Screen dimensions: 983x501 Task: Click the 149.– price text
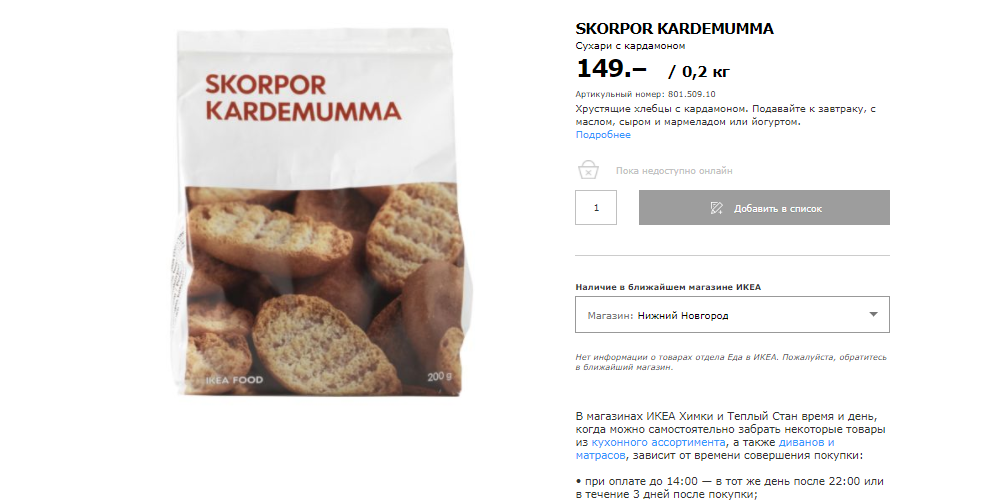click(x=611, y=68)
